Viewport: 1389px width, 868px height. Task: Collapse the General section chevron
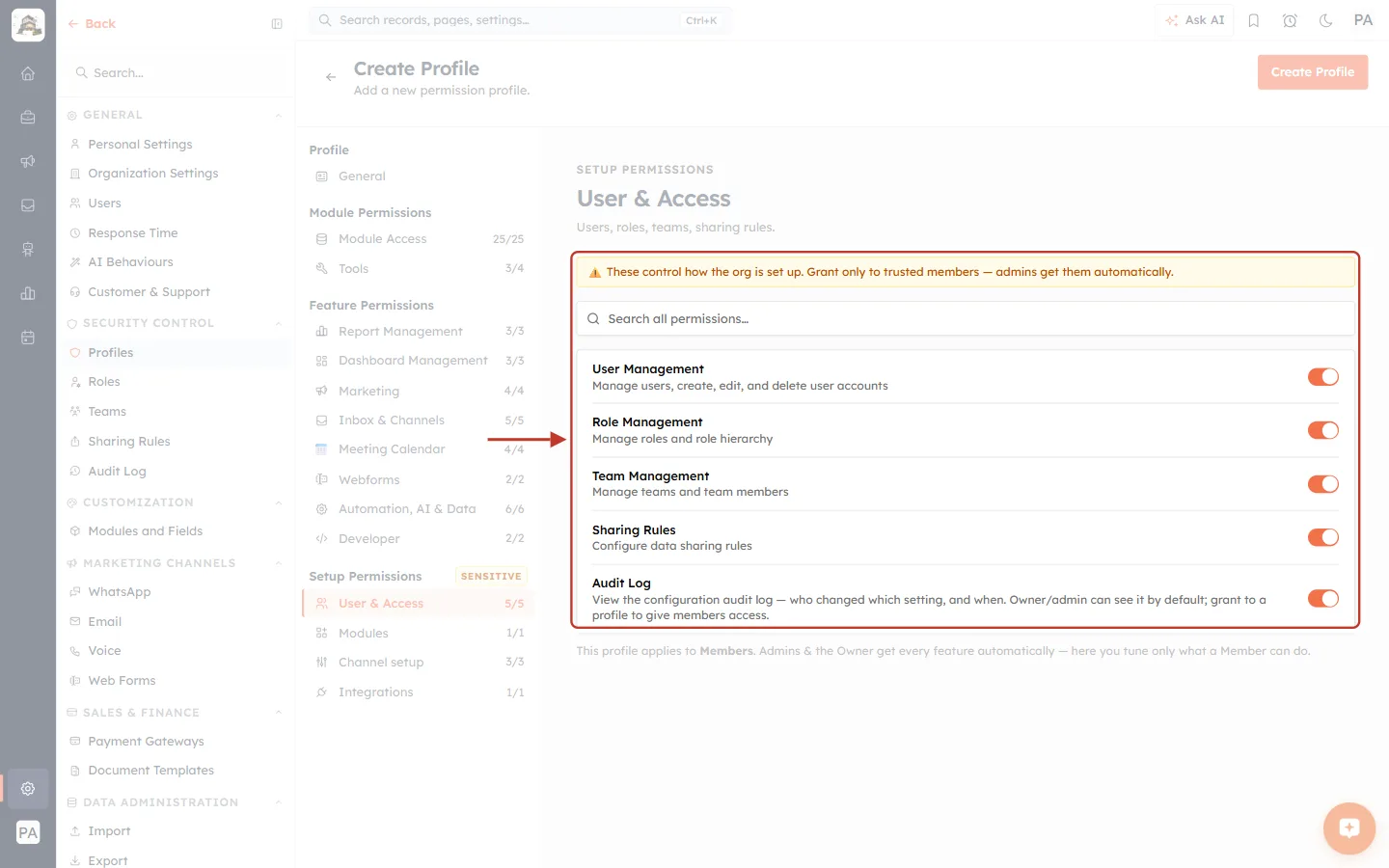(x=279, y=116)
